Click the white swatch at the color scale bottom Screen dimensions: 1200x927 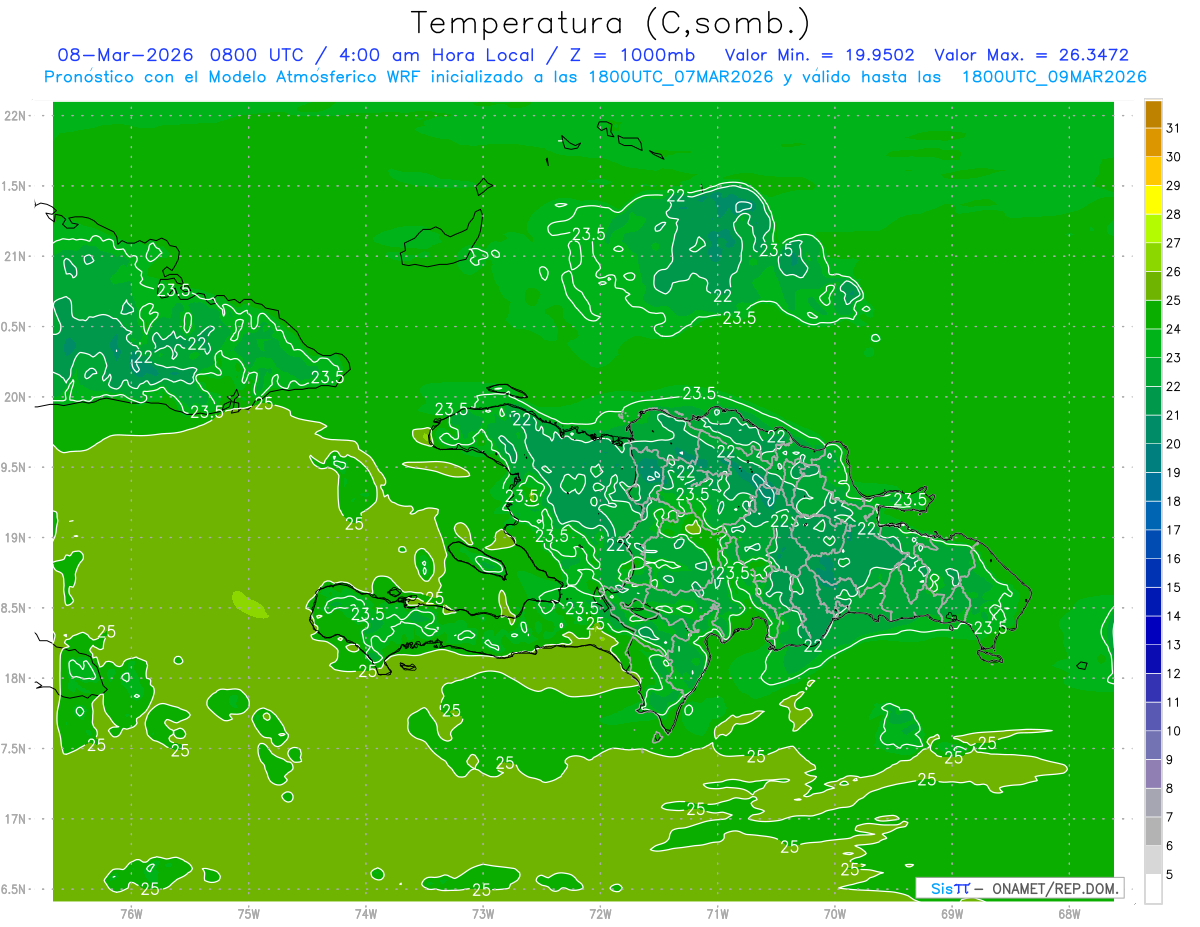(1153, 888)
